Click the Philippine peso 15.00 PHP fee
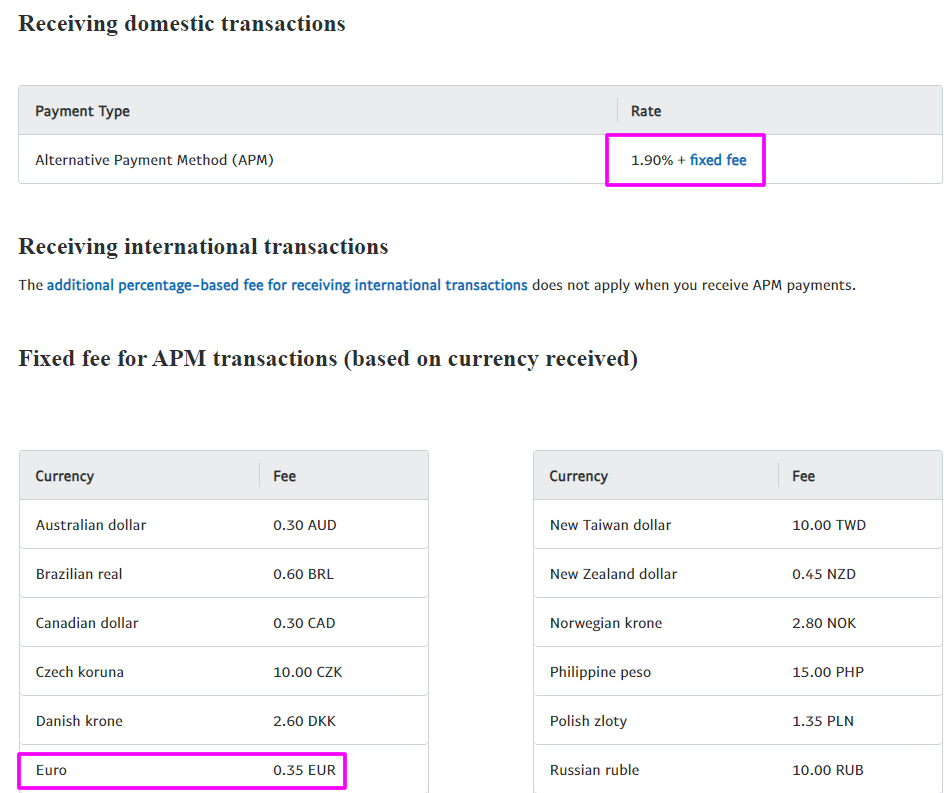This screenshot has width=948, height=793. pyautogui.click(x=824, y=672)
